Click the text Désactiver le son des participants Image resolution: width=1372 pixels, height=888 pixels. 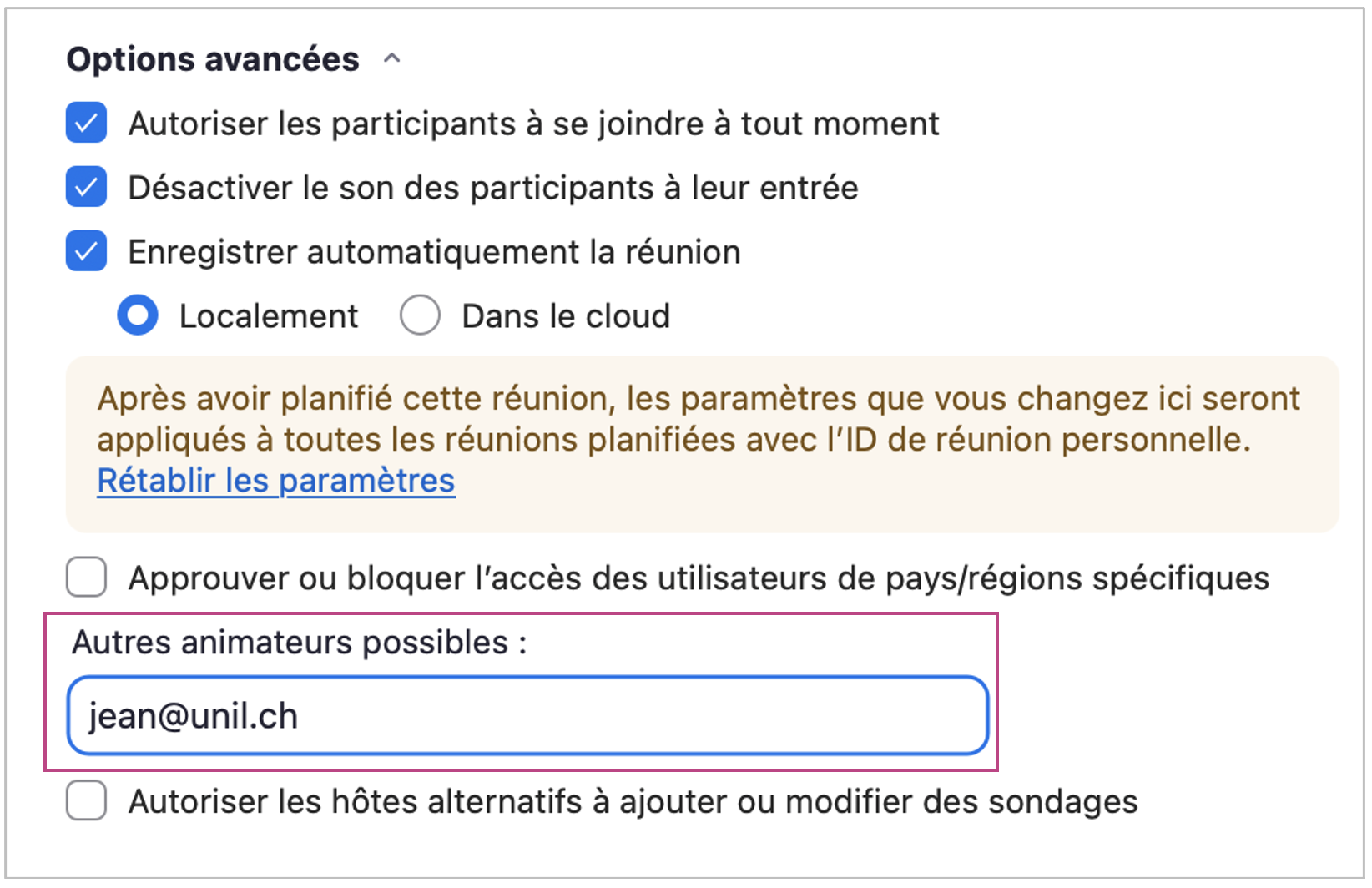tap(492, 188)
